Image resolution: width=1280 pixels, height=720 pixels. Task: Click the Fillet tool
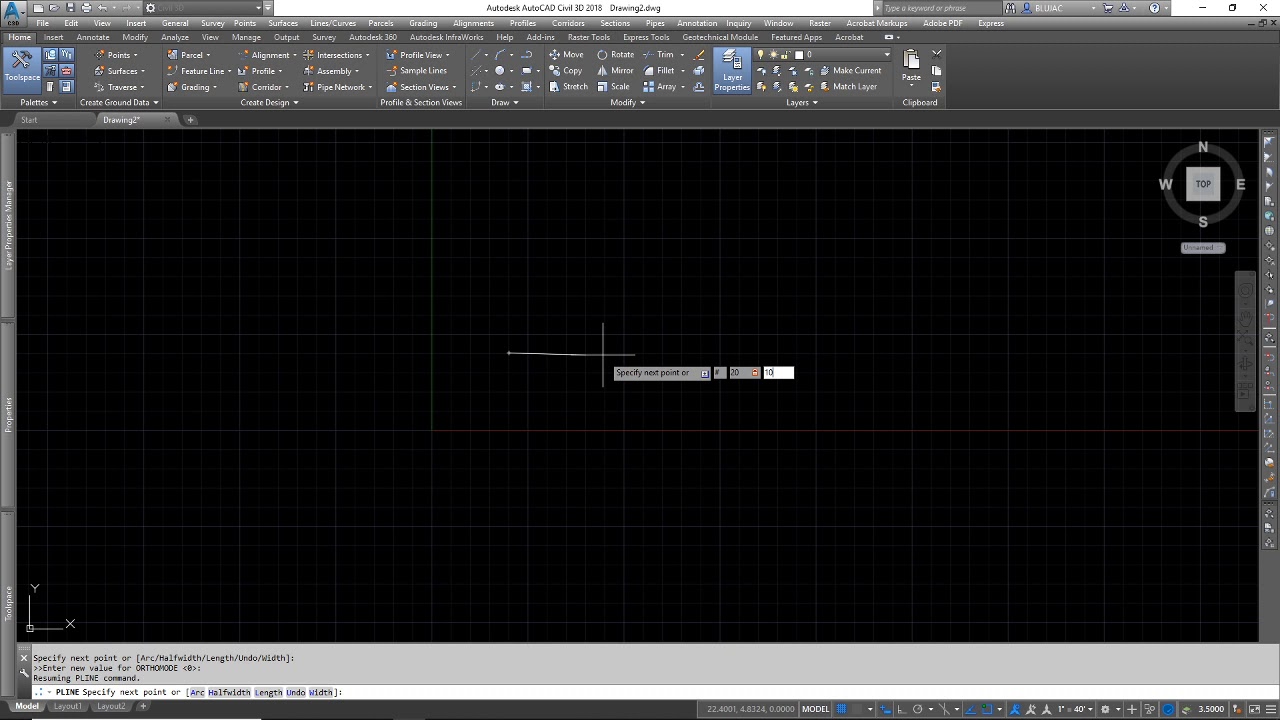coord(658,71)
